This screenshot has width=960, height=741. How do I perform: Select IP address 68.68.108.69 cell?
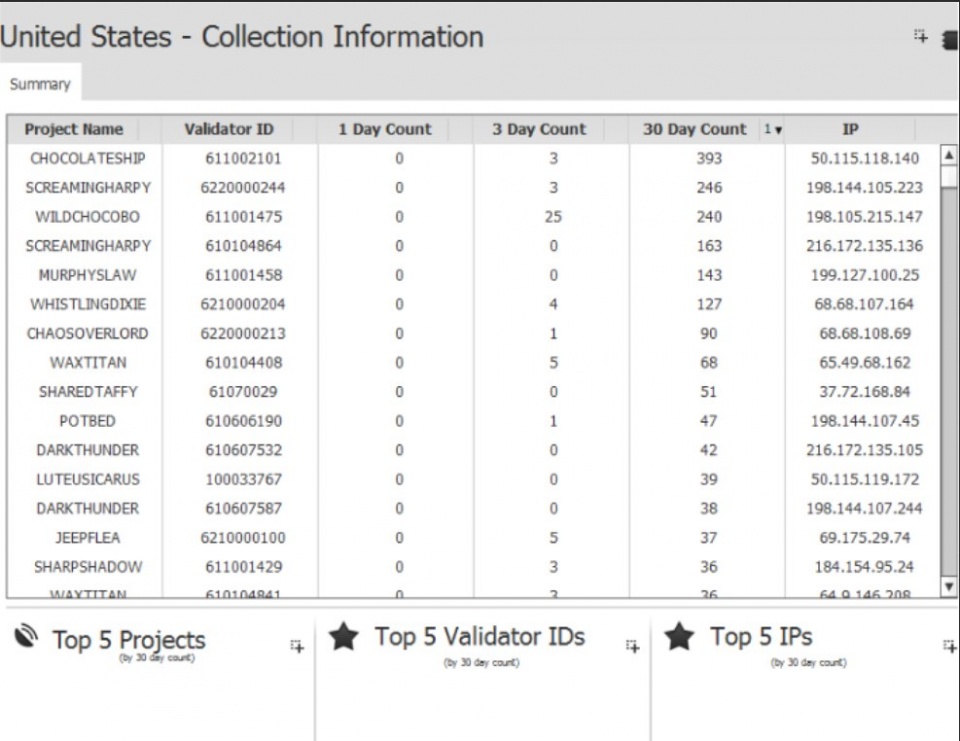(864, 333)
